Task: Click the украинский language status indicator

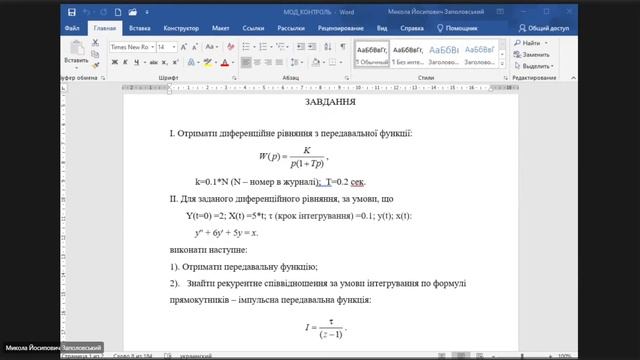Action: pyautogui.click(x=196, y=356)
